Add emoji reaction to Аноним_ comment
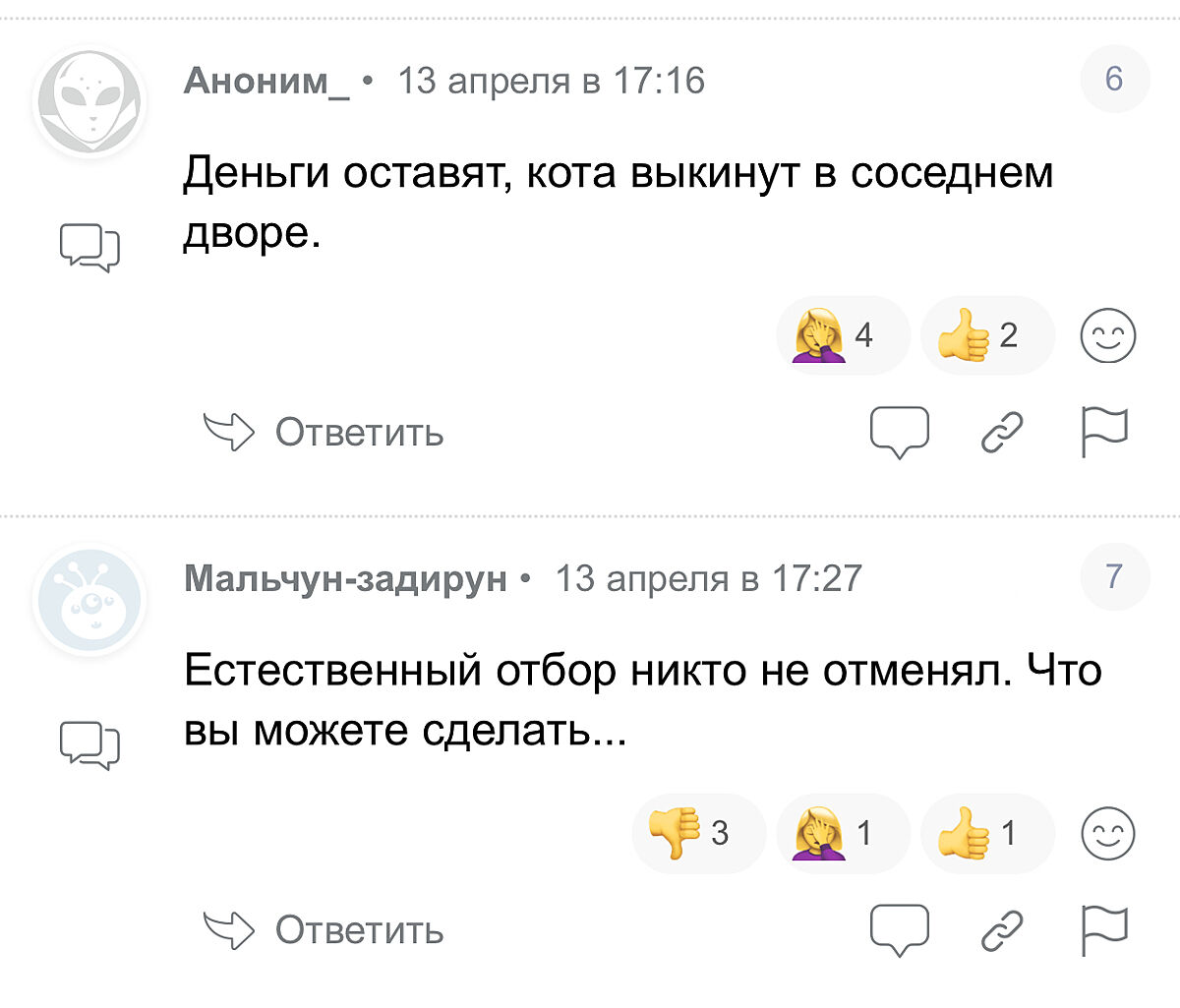 click(1108, 335)
